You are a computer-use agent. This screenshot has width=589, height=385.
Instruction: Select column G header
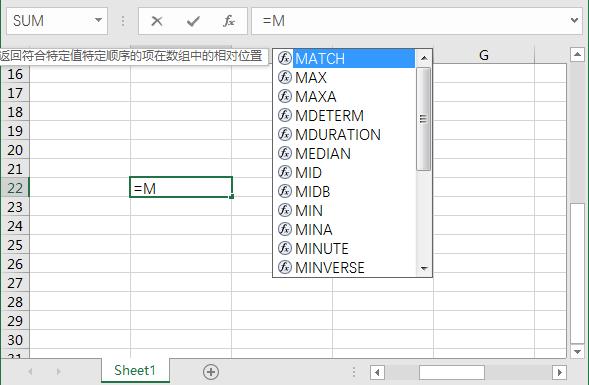pos(484,55)
